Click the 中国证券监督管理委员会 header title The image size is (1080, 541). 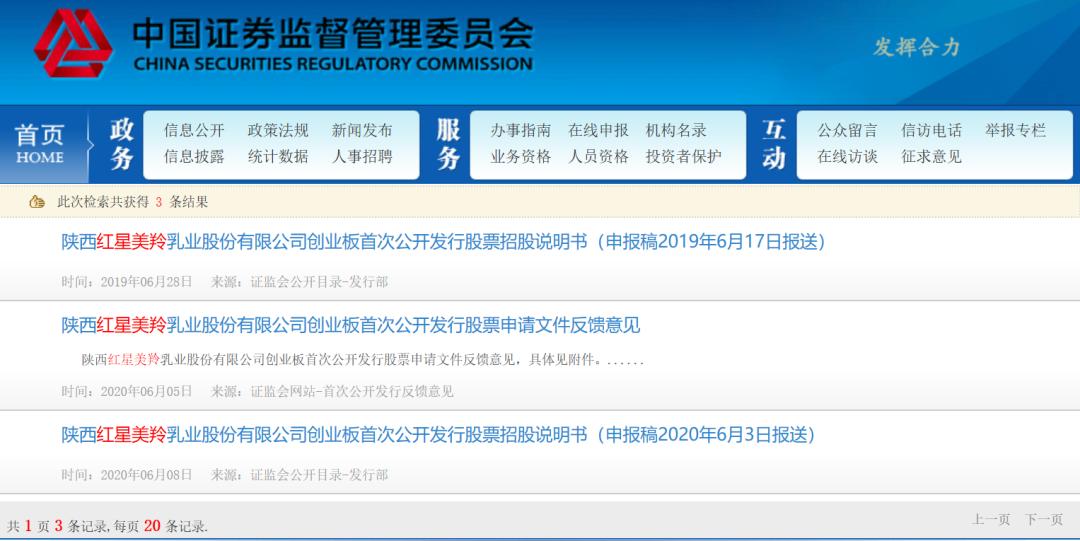click(333, 34)
